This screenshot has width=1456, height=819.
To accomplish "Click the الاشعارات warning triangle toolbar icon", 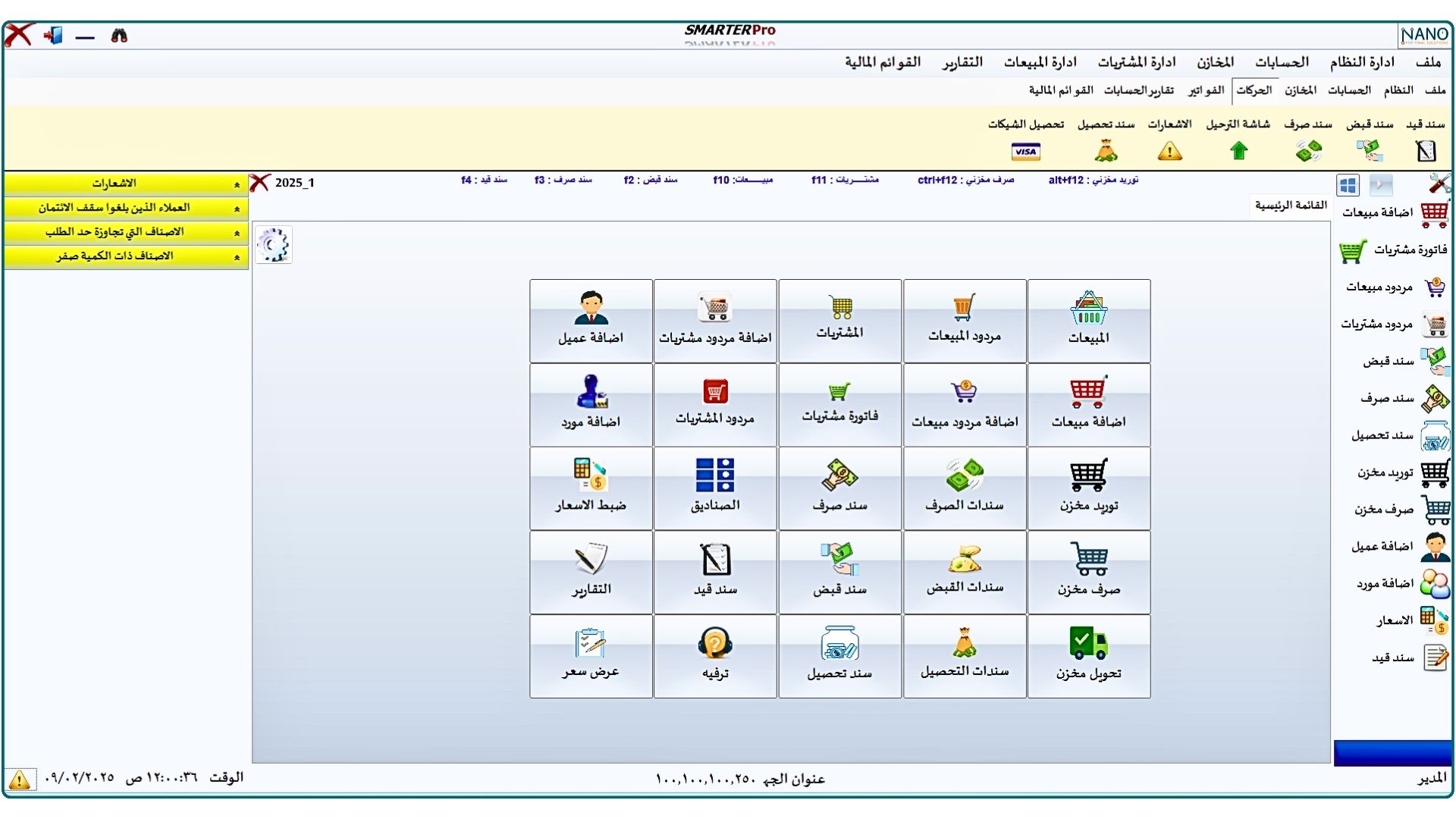I will (1169, 152).
